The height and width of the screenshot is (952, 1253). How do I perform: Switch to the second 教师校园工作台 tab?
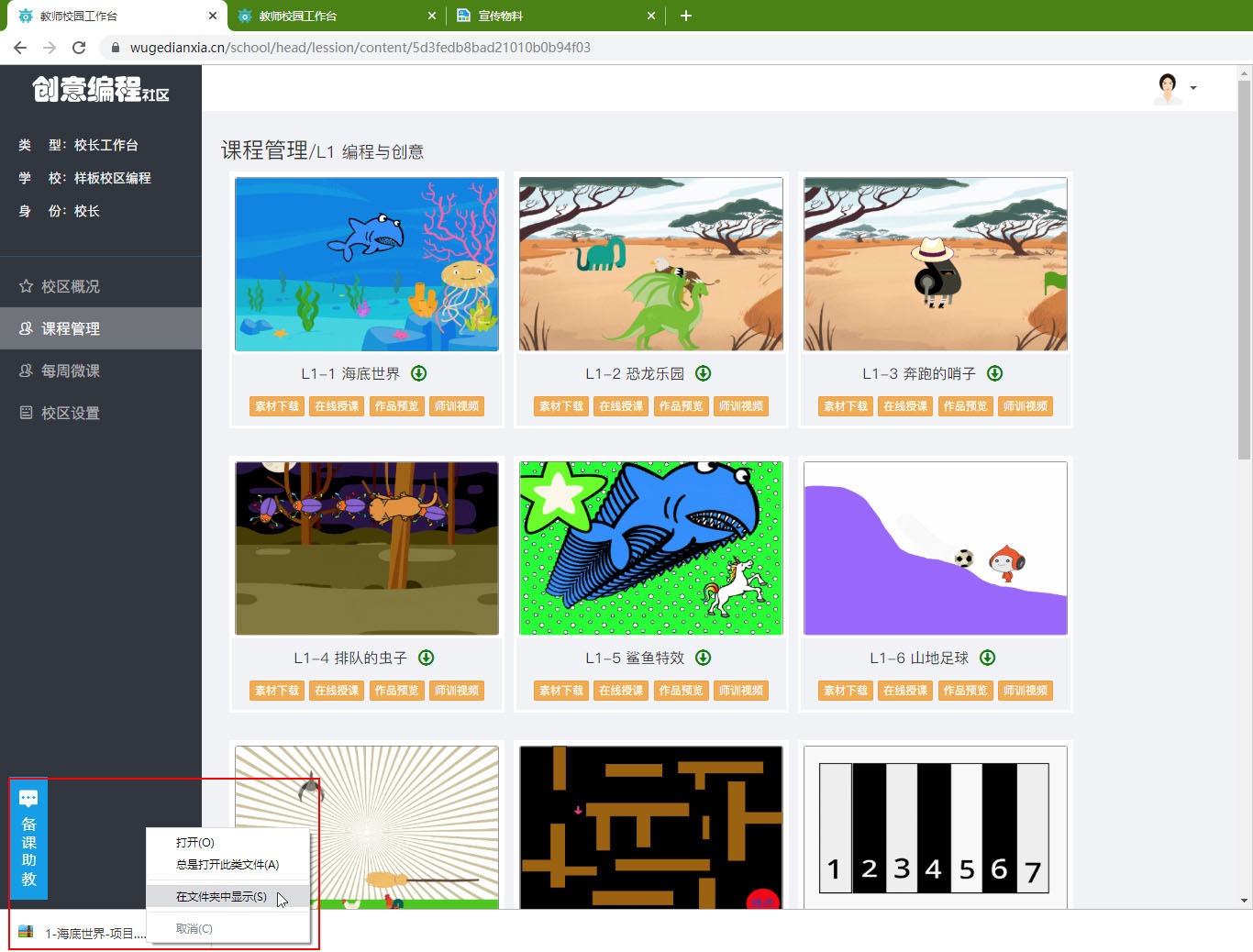336,16
